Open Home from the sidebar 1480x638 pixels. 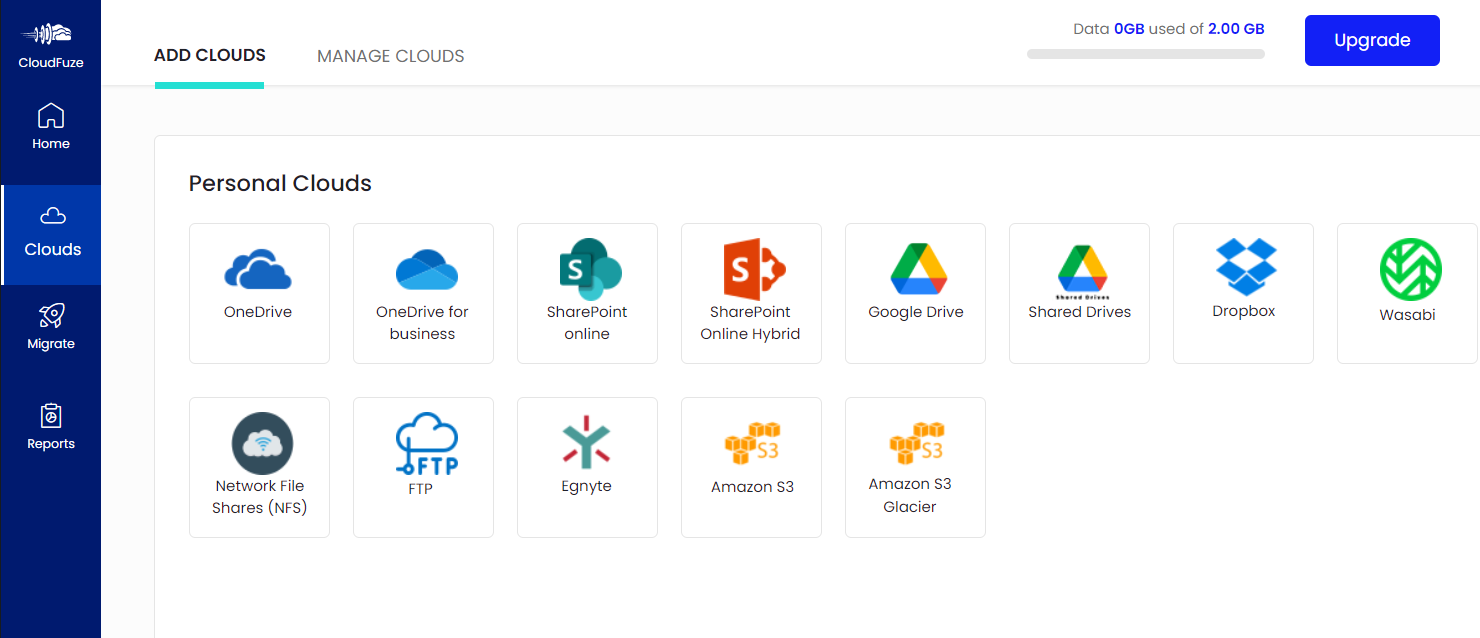tap(51, 127)
